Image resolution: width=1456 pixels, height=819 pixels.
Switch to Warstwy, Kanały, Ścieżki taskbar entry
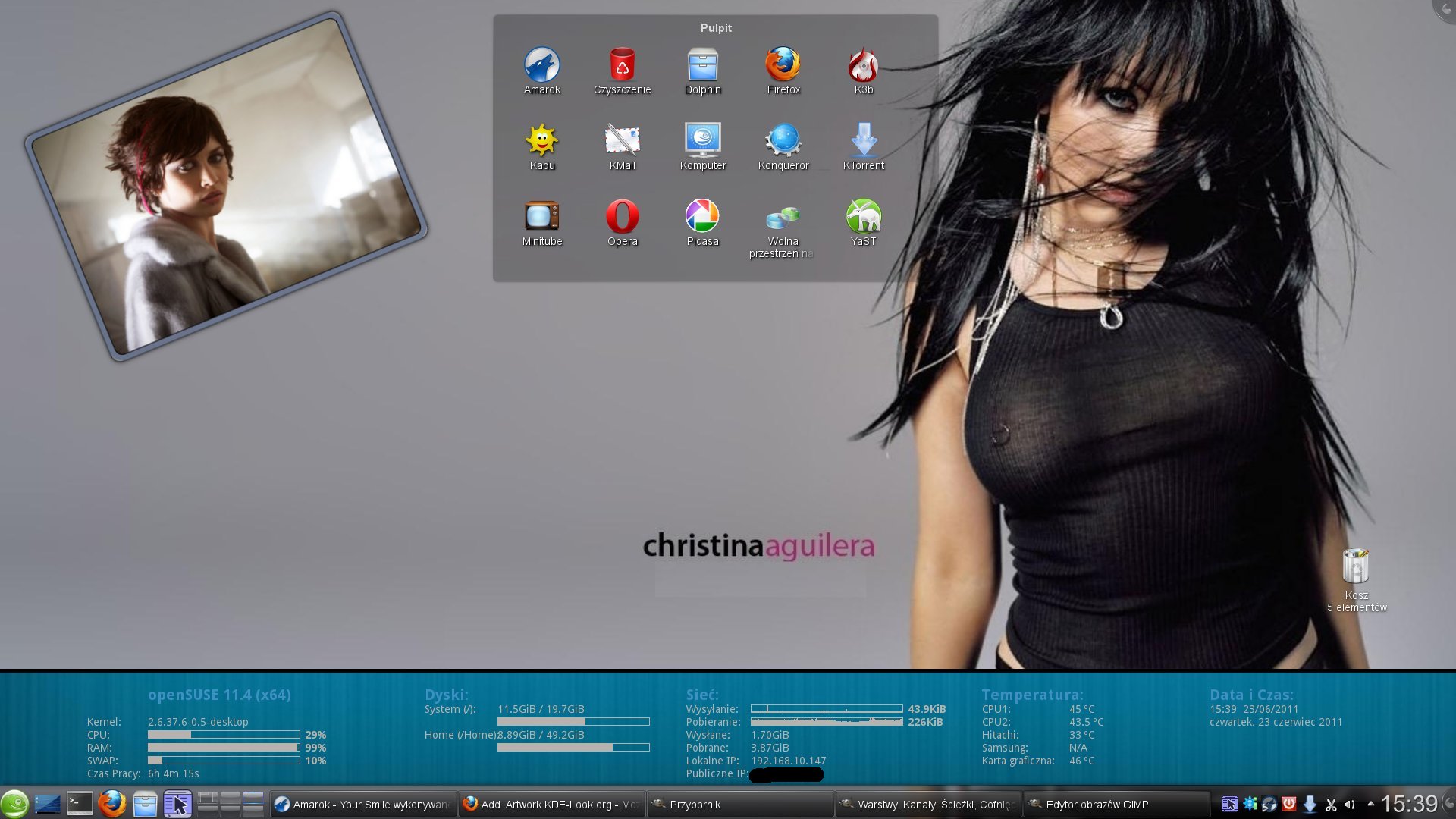(928, 805)
